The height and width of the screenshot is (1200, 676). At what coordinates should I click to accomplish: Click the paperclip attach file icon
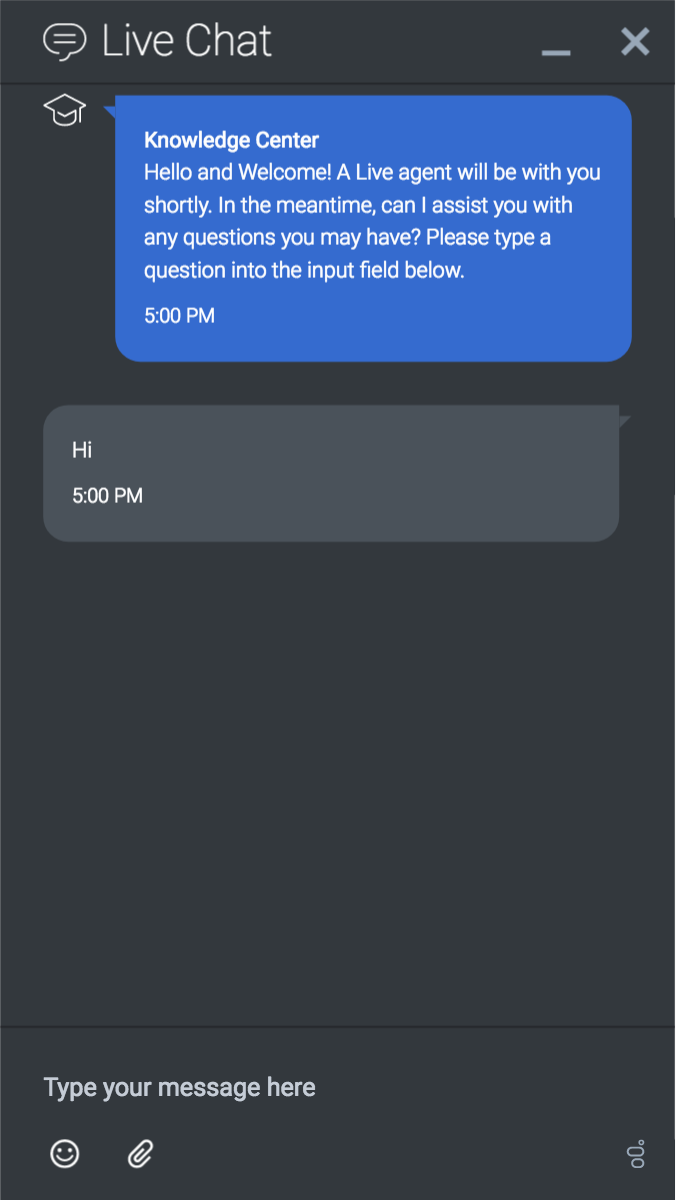[140, 1153]
